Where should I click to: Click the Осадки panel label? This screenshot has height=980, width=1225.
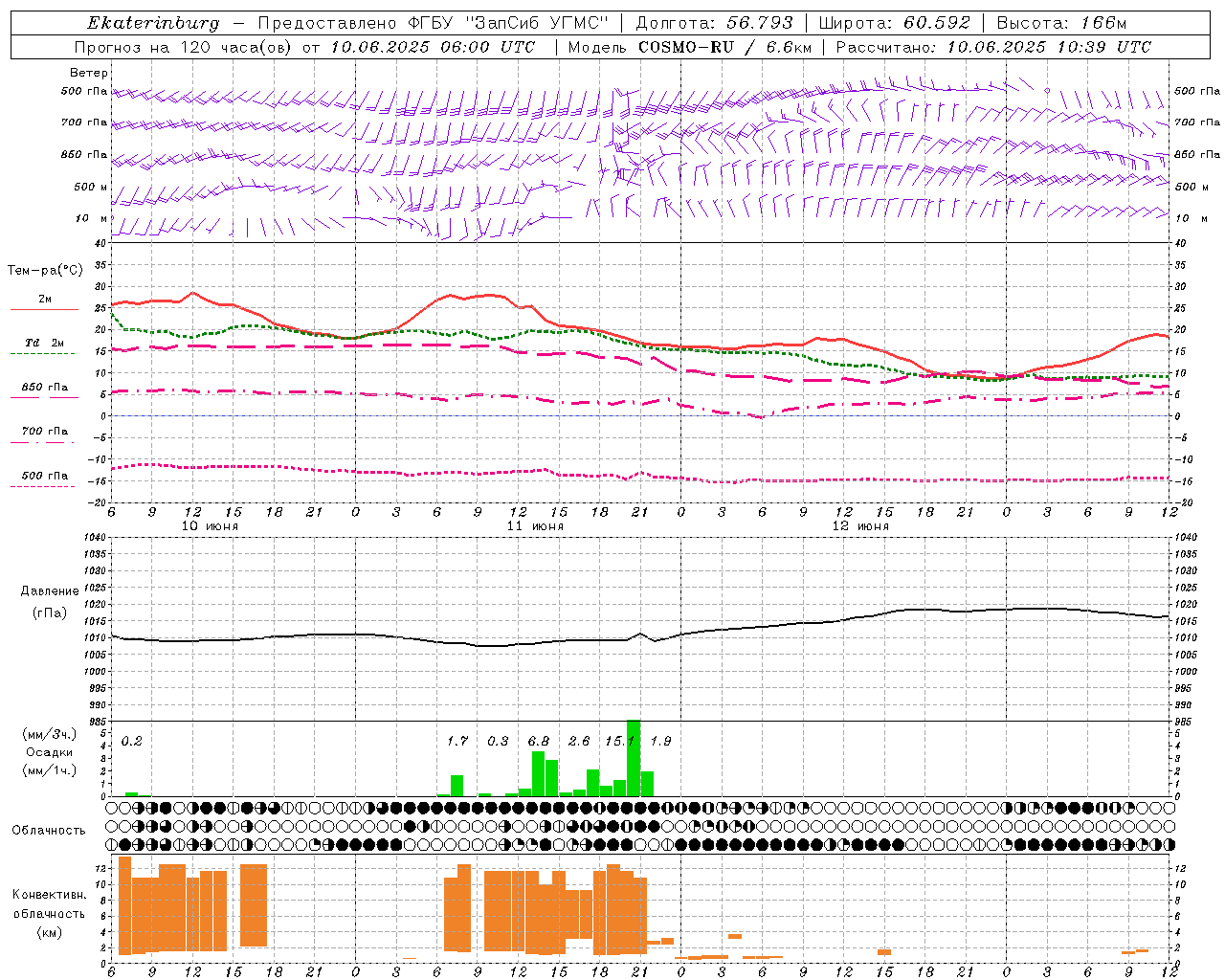coord(50,752)
